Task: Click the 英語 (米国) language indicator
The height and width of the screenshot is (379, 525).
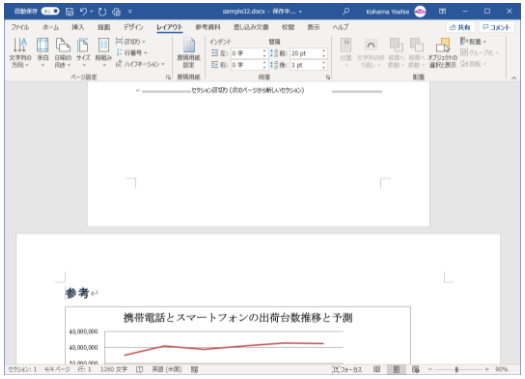Action: pyautogui.click(x=167, y=369)
